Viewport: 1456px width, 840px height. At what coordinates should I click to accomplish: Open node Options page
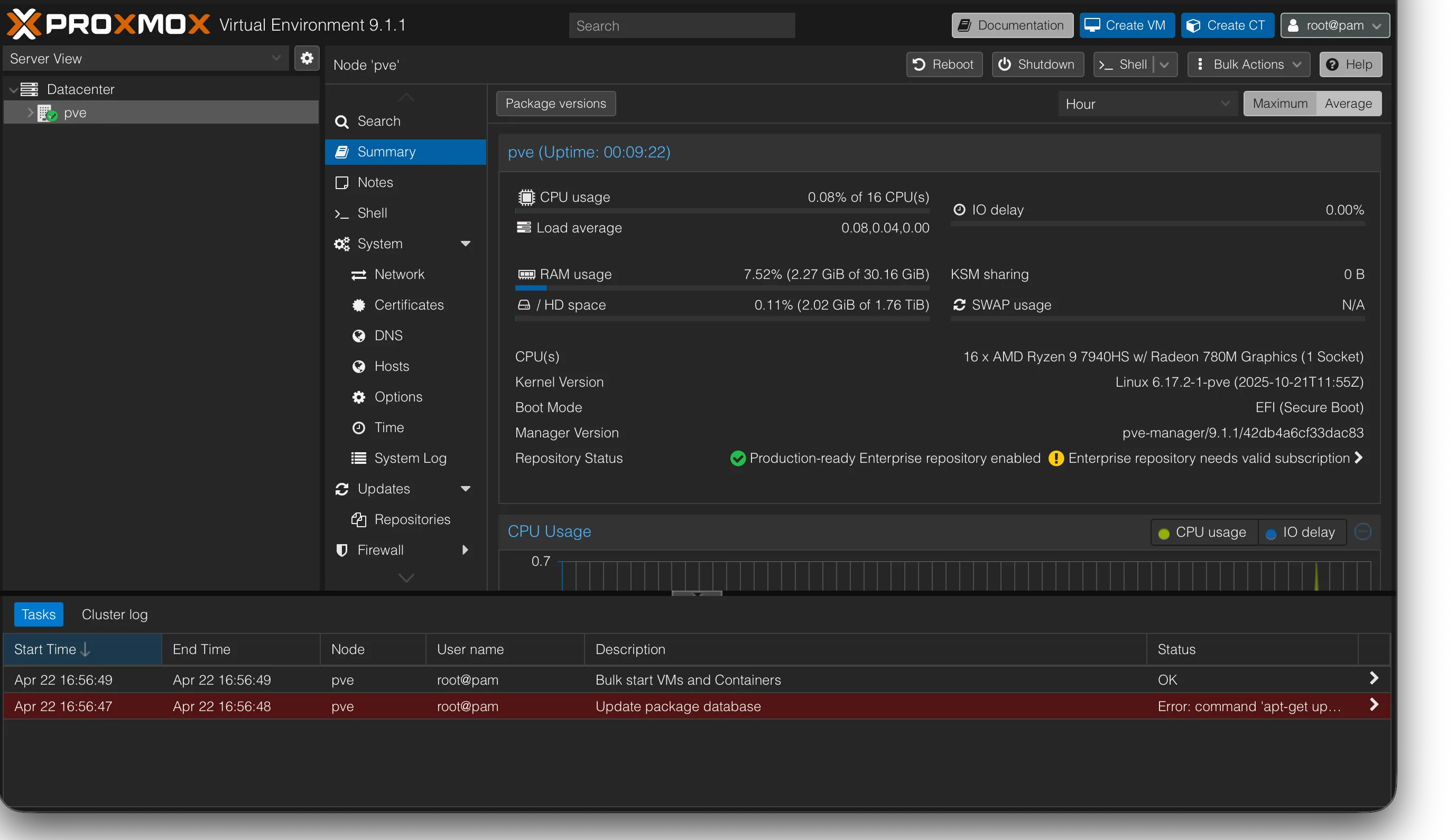405,396
